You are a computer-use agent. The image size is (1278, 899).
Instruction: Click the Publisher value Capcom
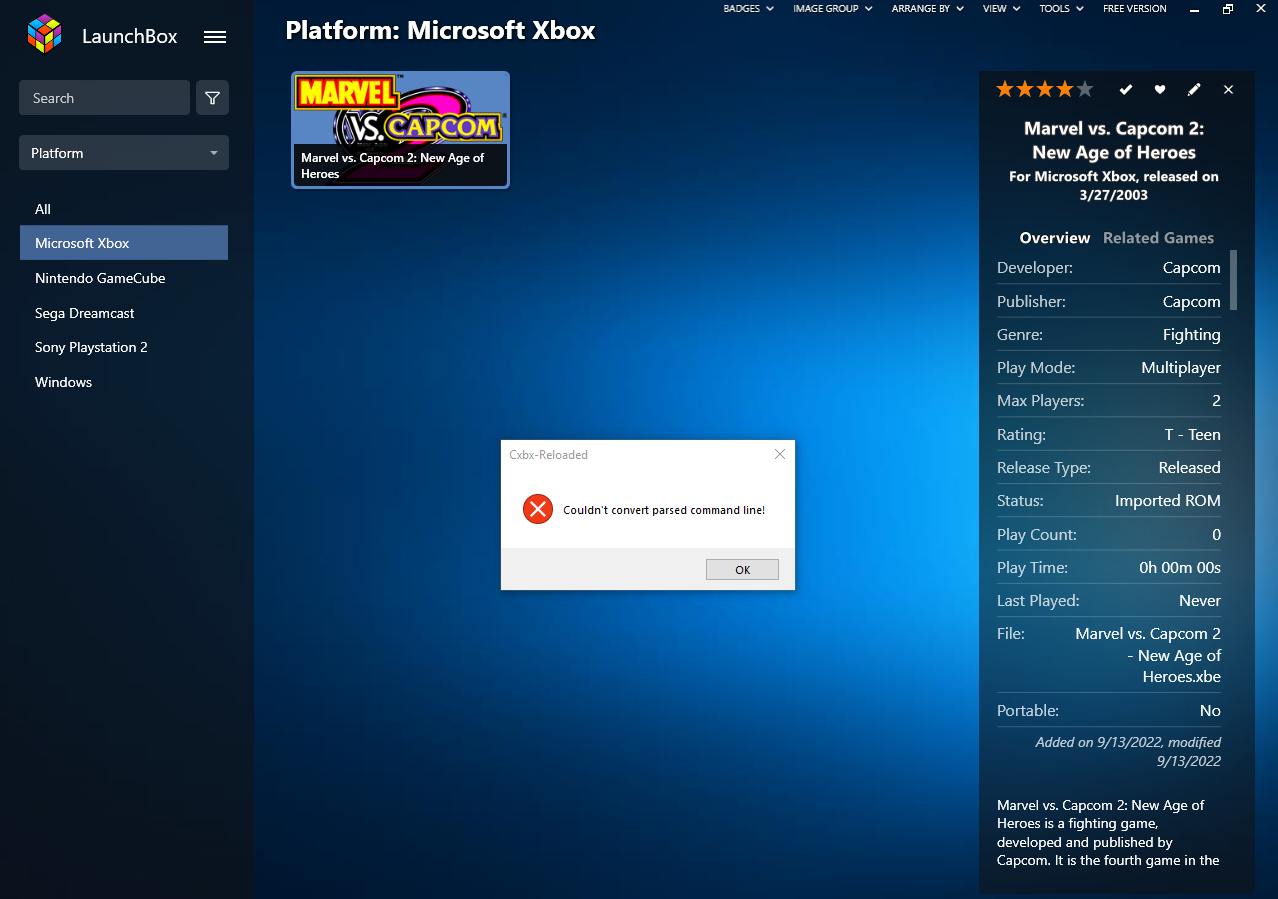point(1191,301)
